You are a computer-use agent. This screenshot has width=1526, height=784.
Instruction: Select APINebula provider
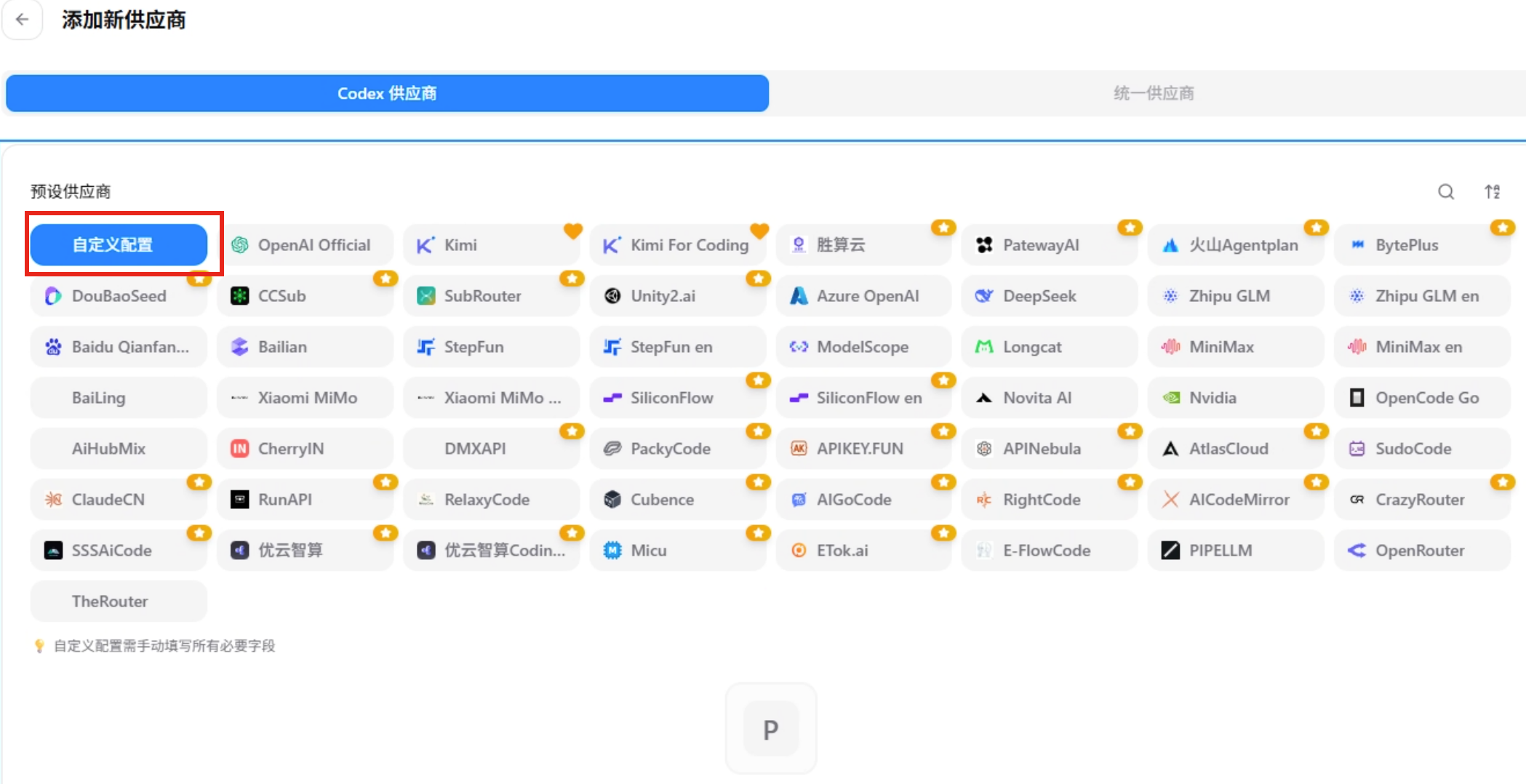(1050, 449)
